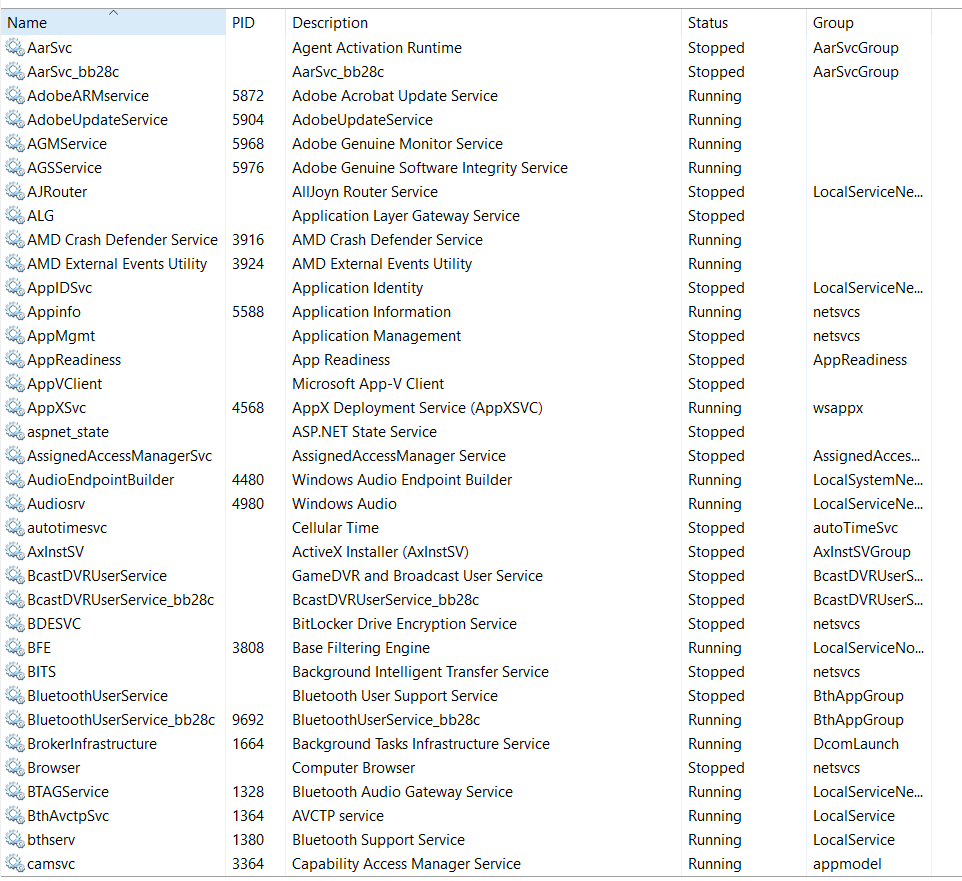The image size is (962, 881).
Task: Click PID 9692 in the list
Action: pos(248,719)
